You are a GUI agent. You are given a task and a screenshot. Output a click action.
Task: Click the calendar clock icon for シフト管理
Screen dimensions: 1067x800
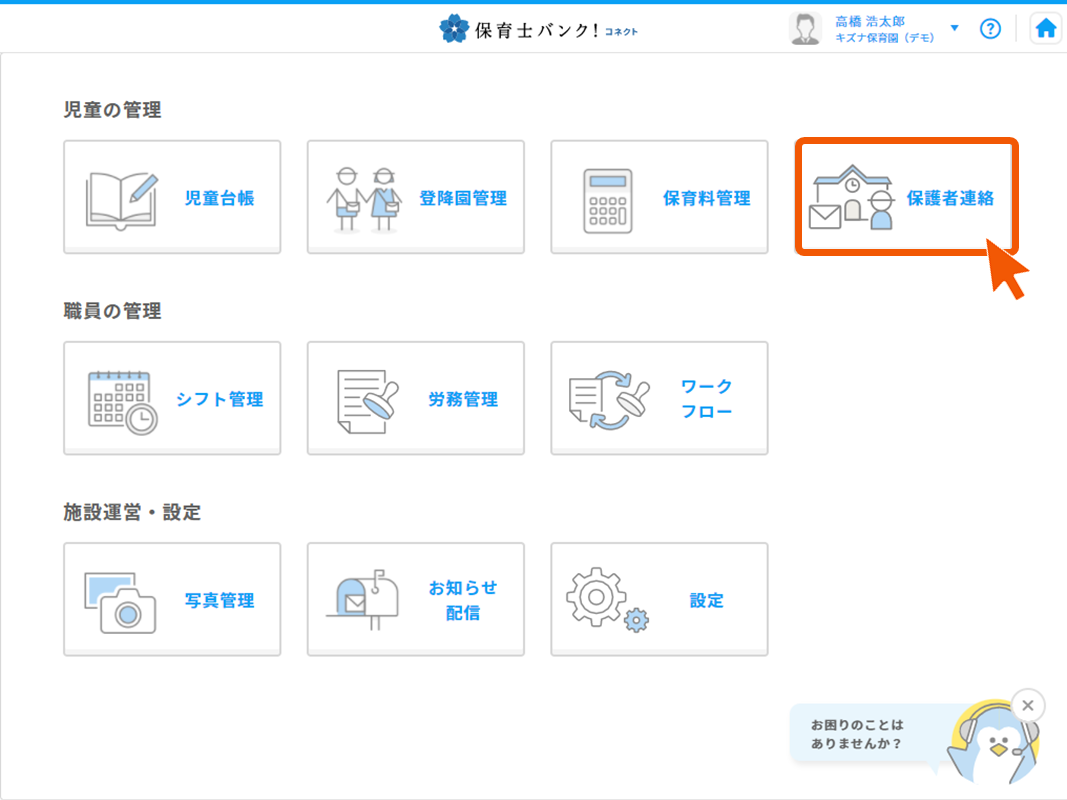[x=122, y=400]
